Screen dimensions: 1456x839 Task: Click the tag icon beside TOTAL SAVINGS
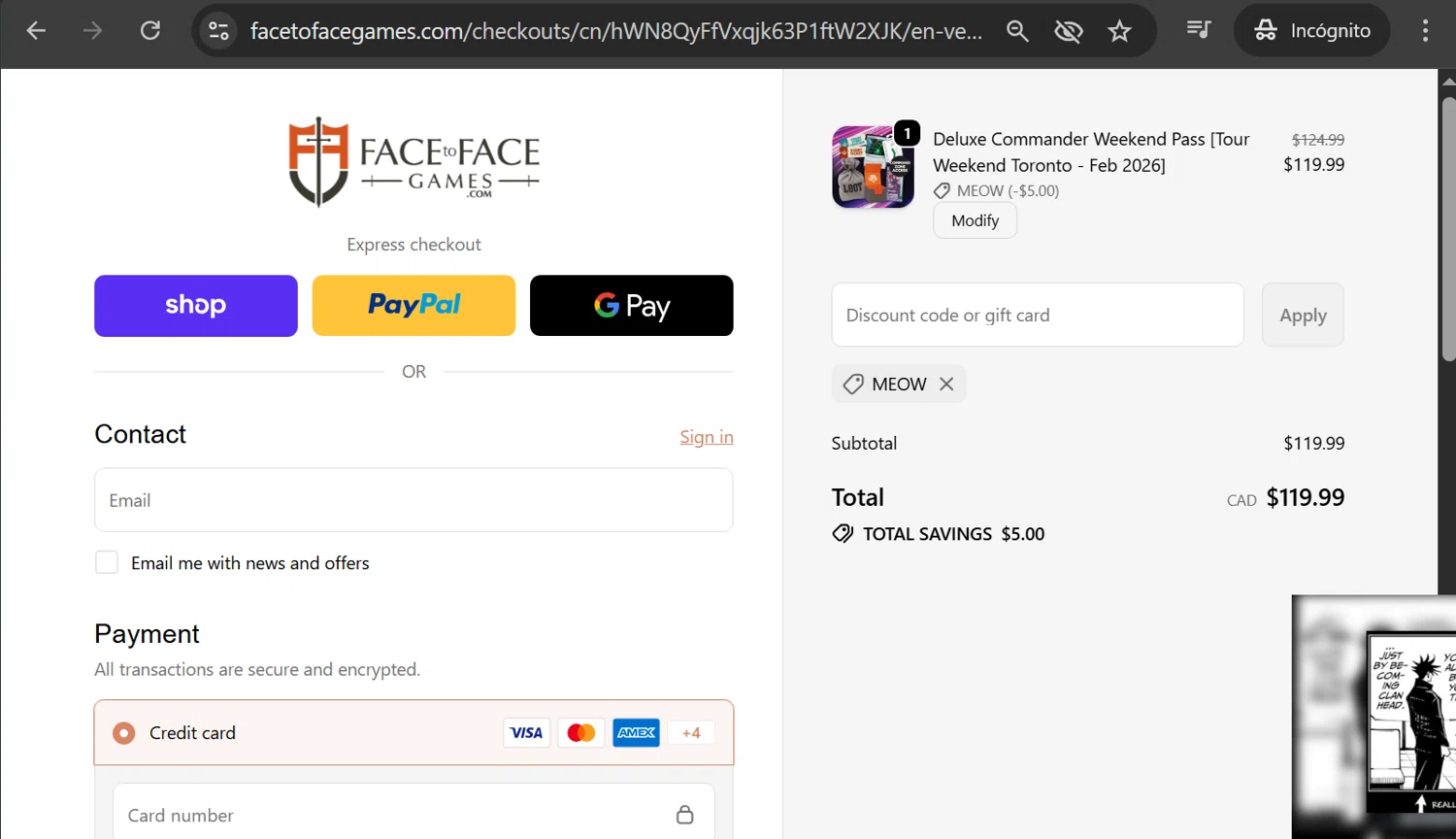click(x=843, y=534)
